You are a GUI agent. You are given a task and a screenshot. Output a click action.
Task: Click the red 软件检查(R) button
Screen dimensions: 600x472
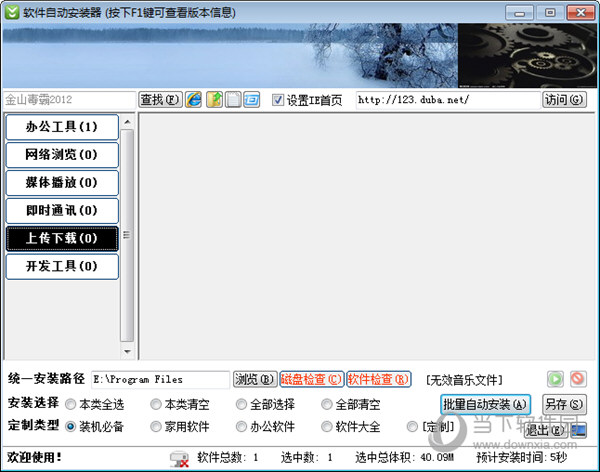point(379,379)
